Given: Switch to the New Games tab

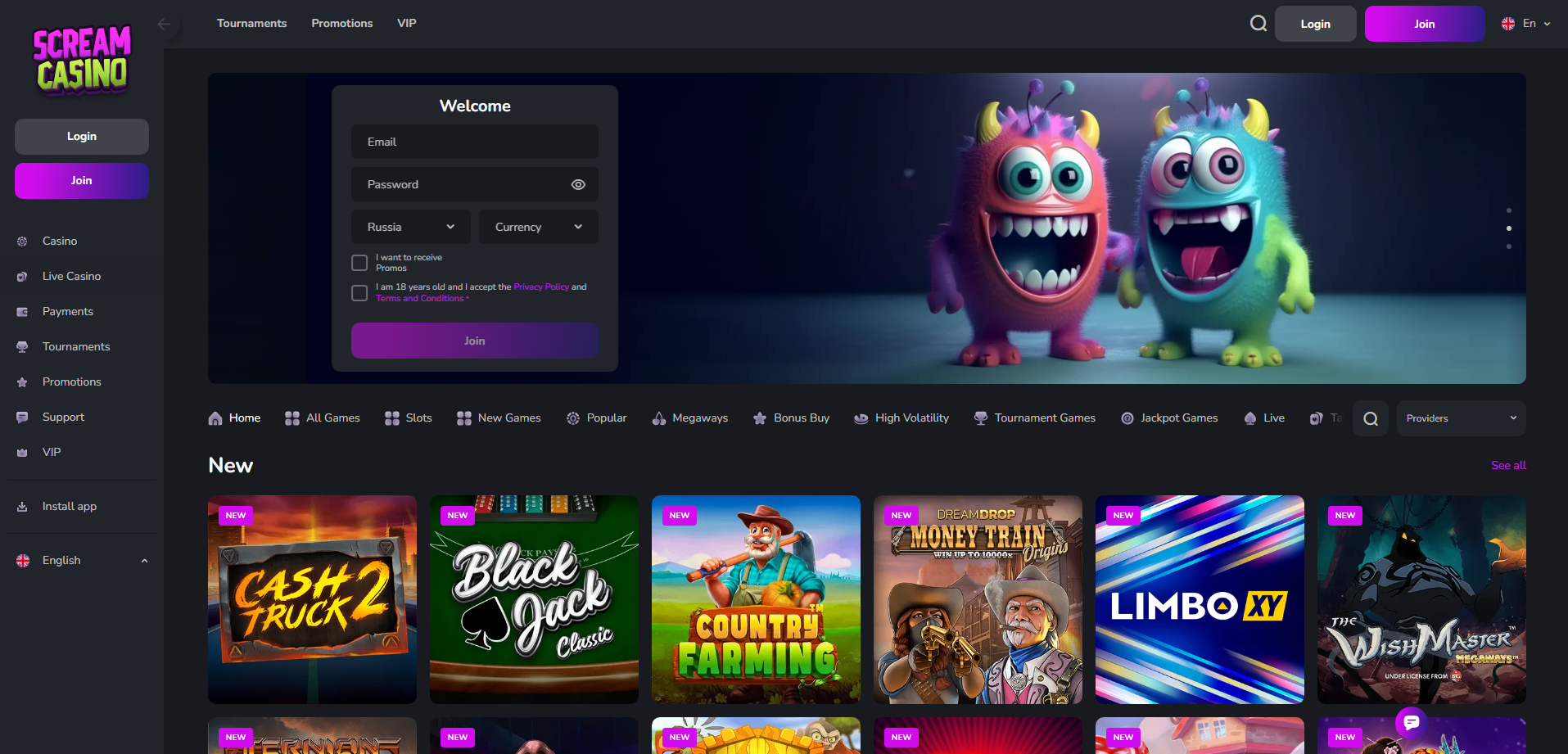Looking at the screenshot, I should (x=499, y=418).
